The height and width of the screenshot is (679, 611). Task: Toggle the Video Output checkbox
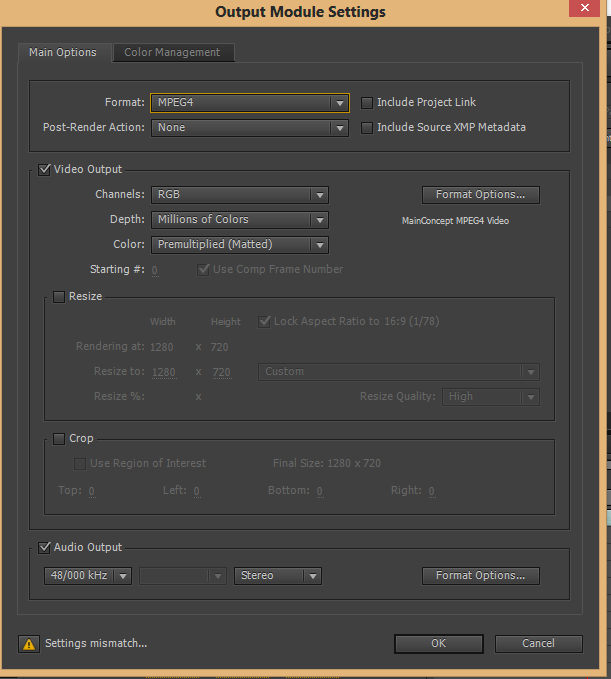coord(44,169)
